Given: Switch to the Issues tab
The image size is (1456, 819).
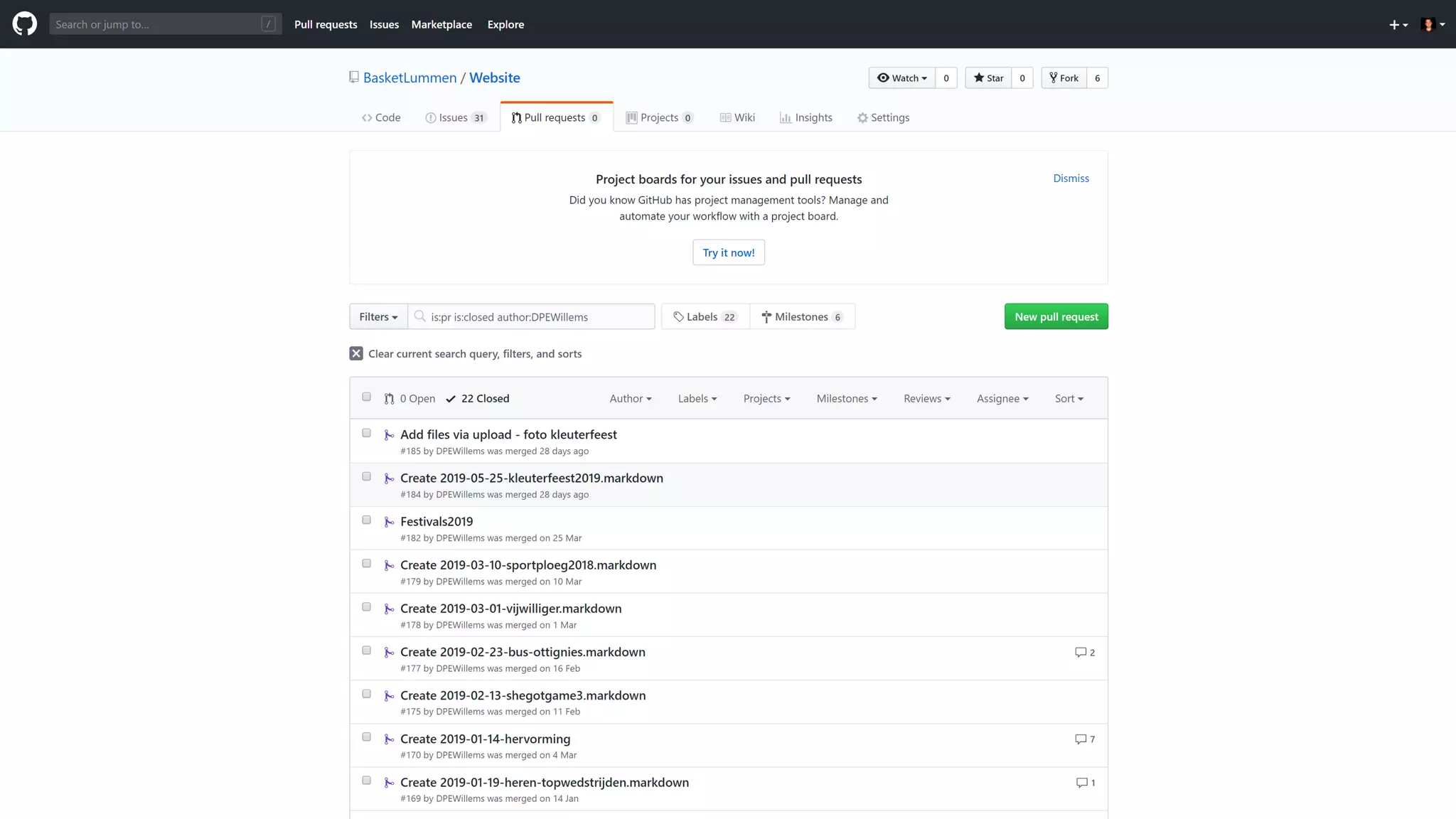Looking at the screenshot, I should [x=455, y=117].
